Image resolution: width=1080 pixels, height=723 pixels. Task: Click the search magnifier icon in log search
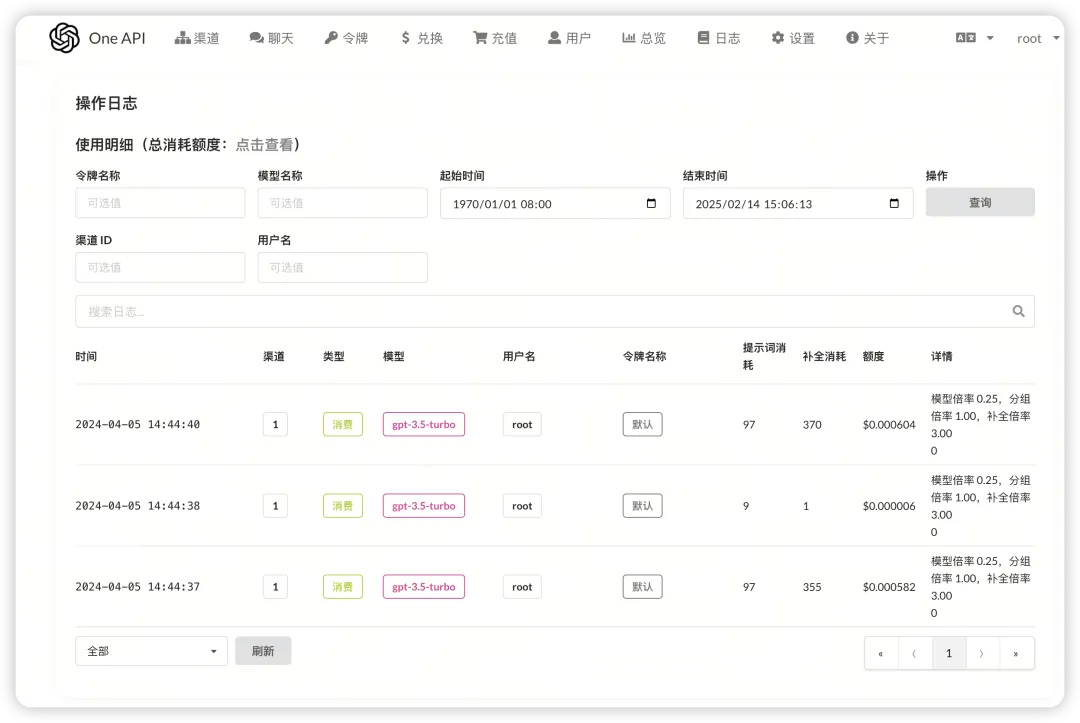pyautogui.click(x=1018, y=311)
